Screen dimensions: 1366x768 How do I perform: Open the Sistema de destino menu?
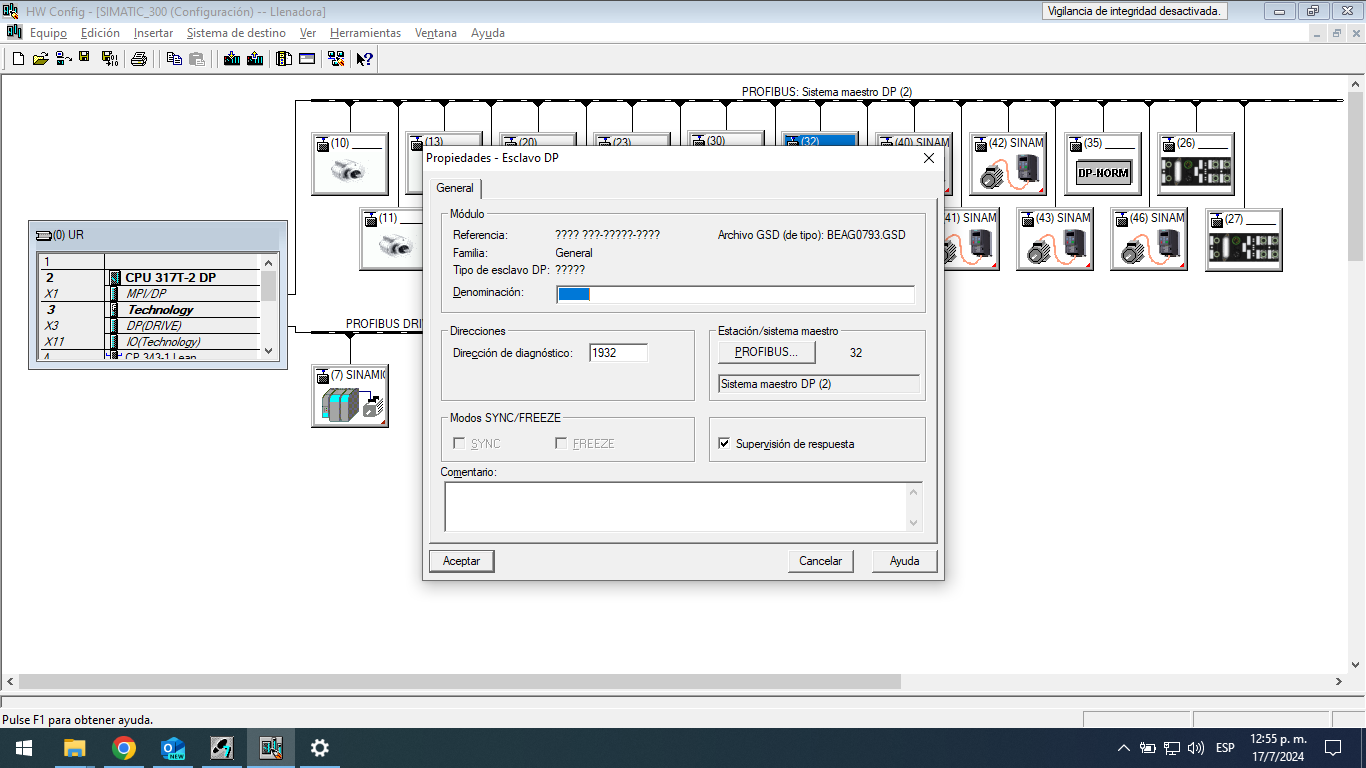click(x=236, y=33)
